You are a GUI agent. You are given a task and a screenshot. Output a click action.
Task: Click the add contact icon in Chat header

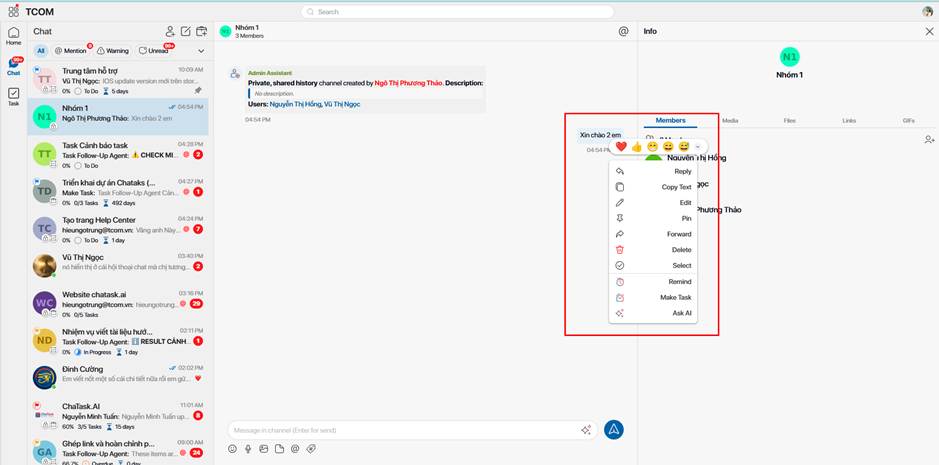pos(171,32)
